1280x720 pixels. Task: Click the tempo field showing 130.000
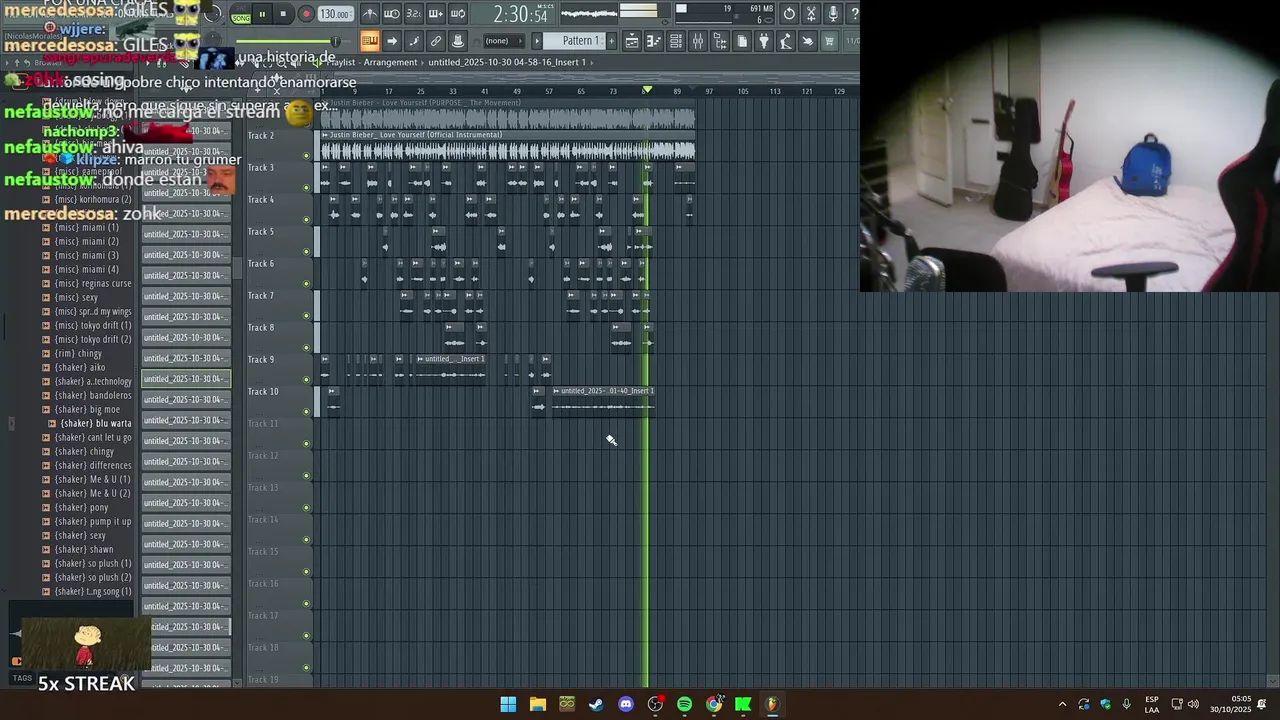tap(334, 14)
